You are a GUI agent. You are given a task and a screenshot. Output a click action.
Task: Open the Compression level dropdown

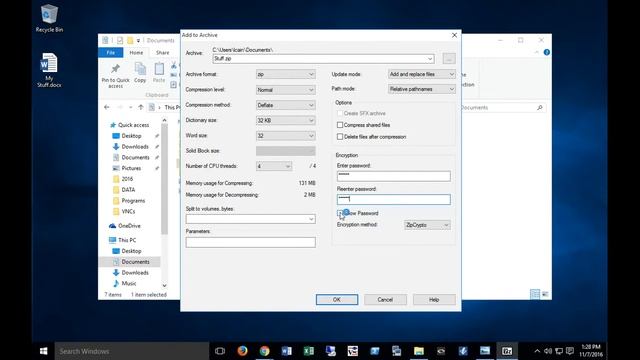[x=286, y=90]
